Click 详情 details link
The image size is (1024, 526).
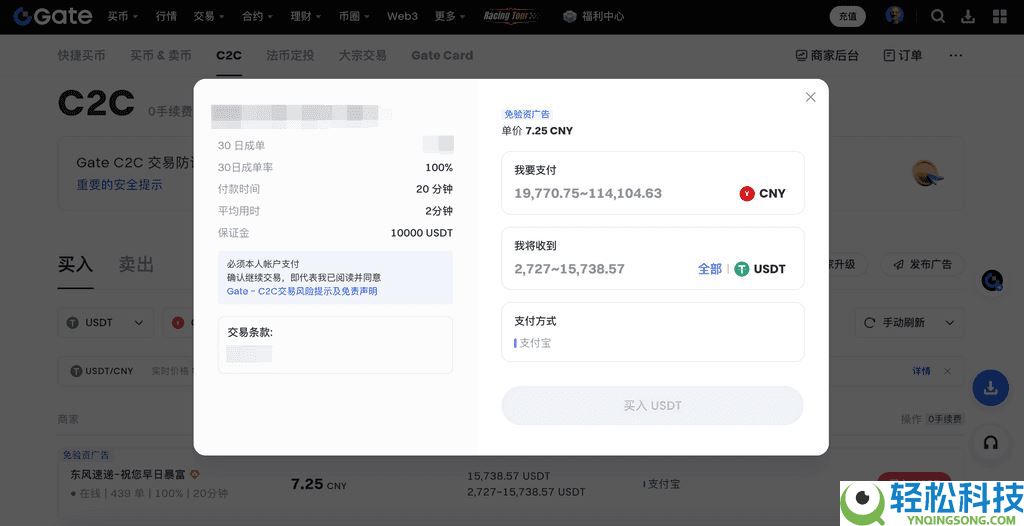pyautogui.click(x=921, y=371)
